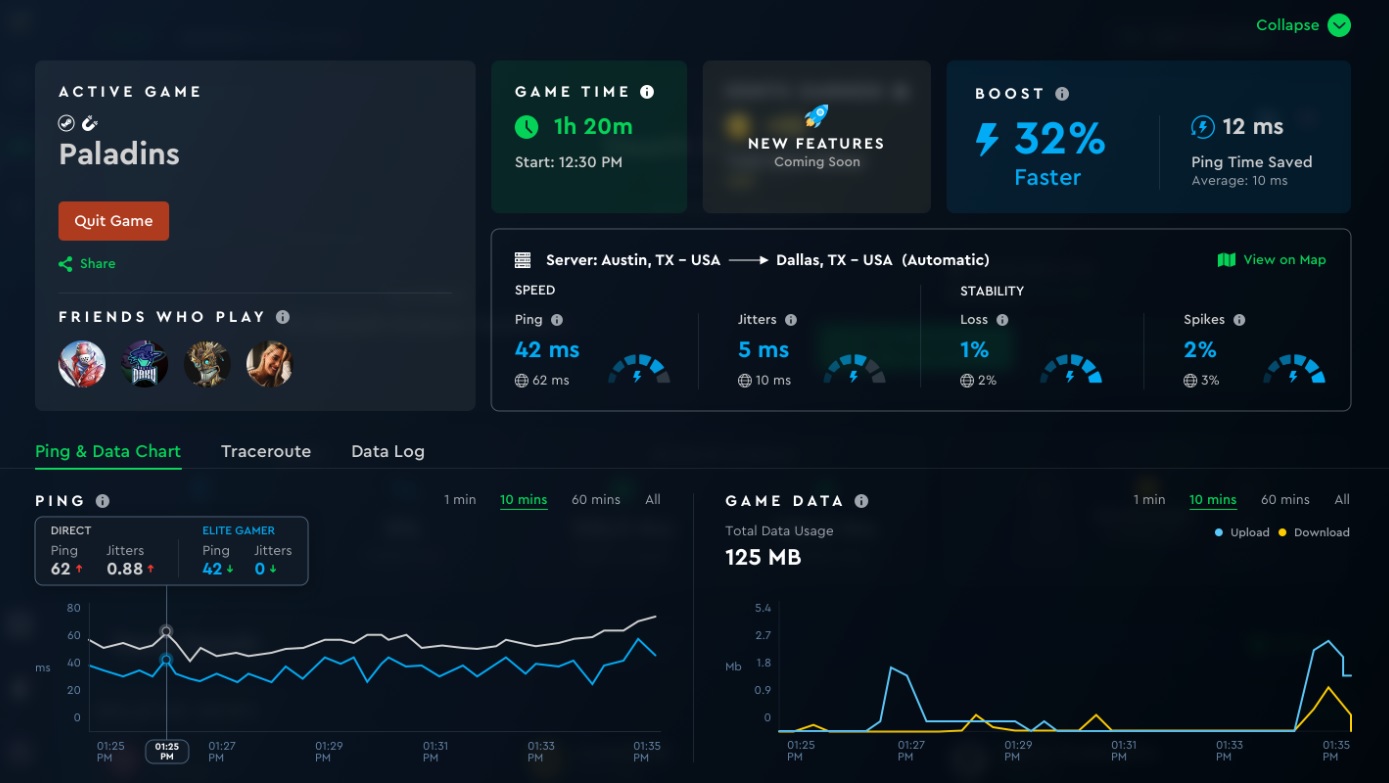Select the first friend avatar with red mask
The image size is (1389, 783).
click(x=82, y=364)
